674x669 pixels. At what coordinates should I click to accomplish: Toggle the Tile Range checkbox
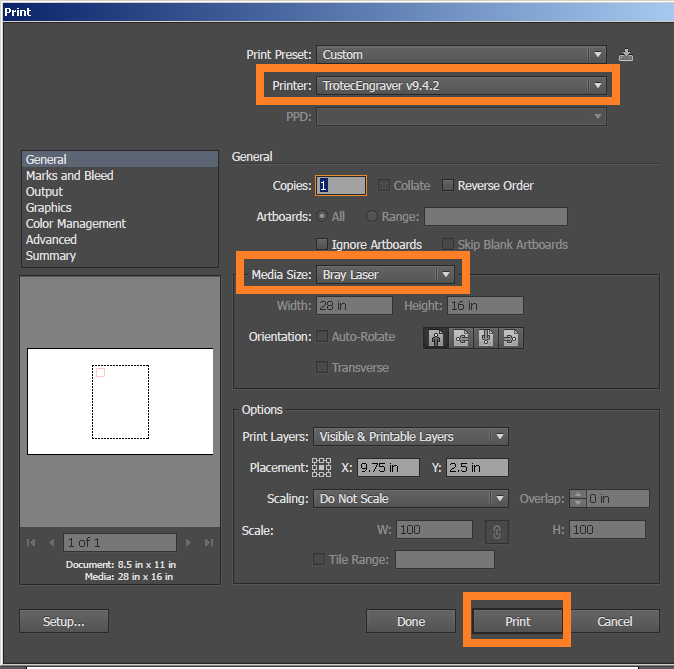tap(319, 559)
